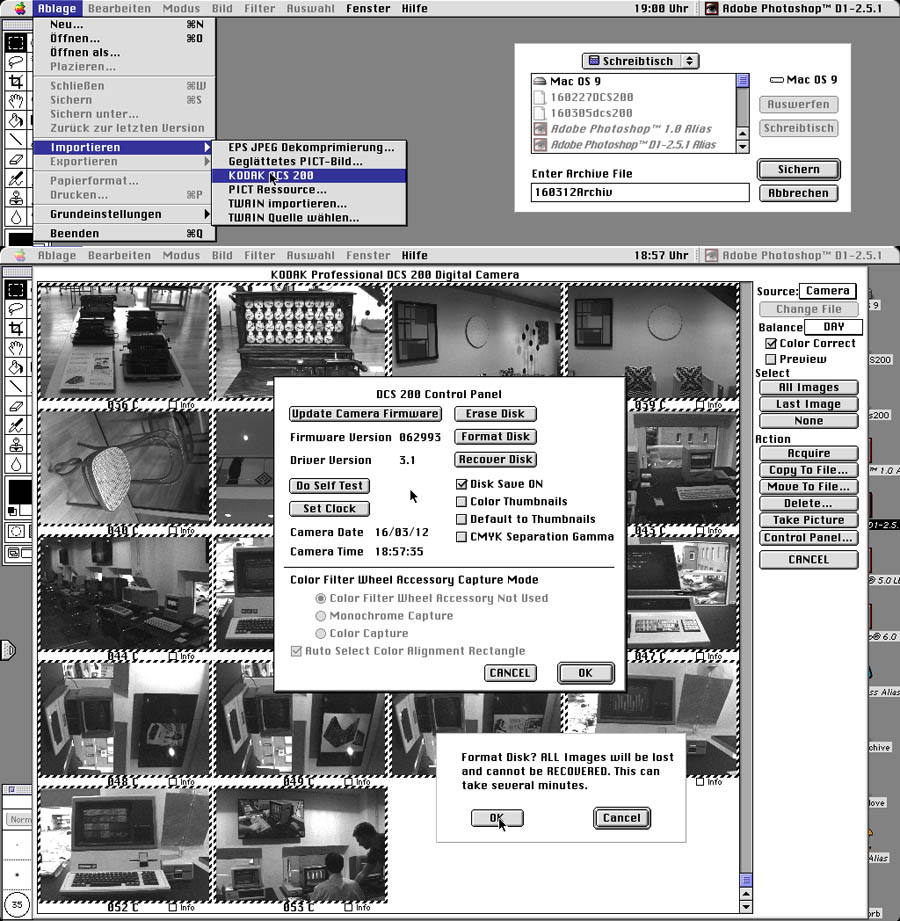Image resolution: width=900 pixels, height=921 pixels.
Task: Click the file list's down scroll arrow
Action: pos(743,146)
